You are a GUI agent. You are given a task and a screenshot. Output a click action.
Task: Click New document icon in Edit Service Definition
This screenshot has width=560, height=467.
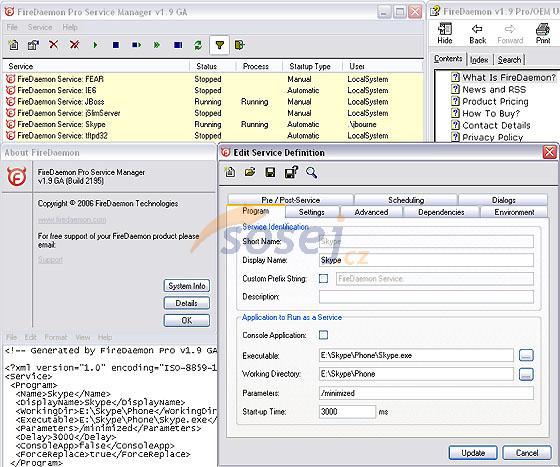click(230, 172)
